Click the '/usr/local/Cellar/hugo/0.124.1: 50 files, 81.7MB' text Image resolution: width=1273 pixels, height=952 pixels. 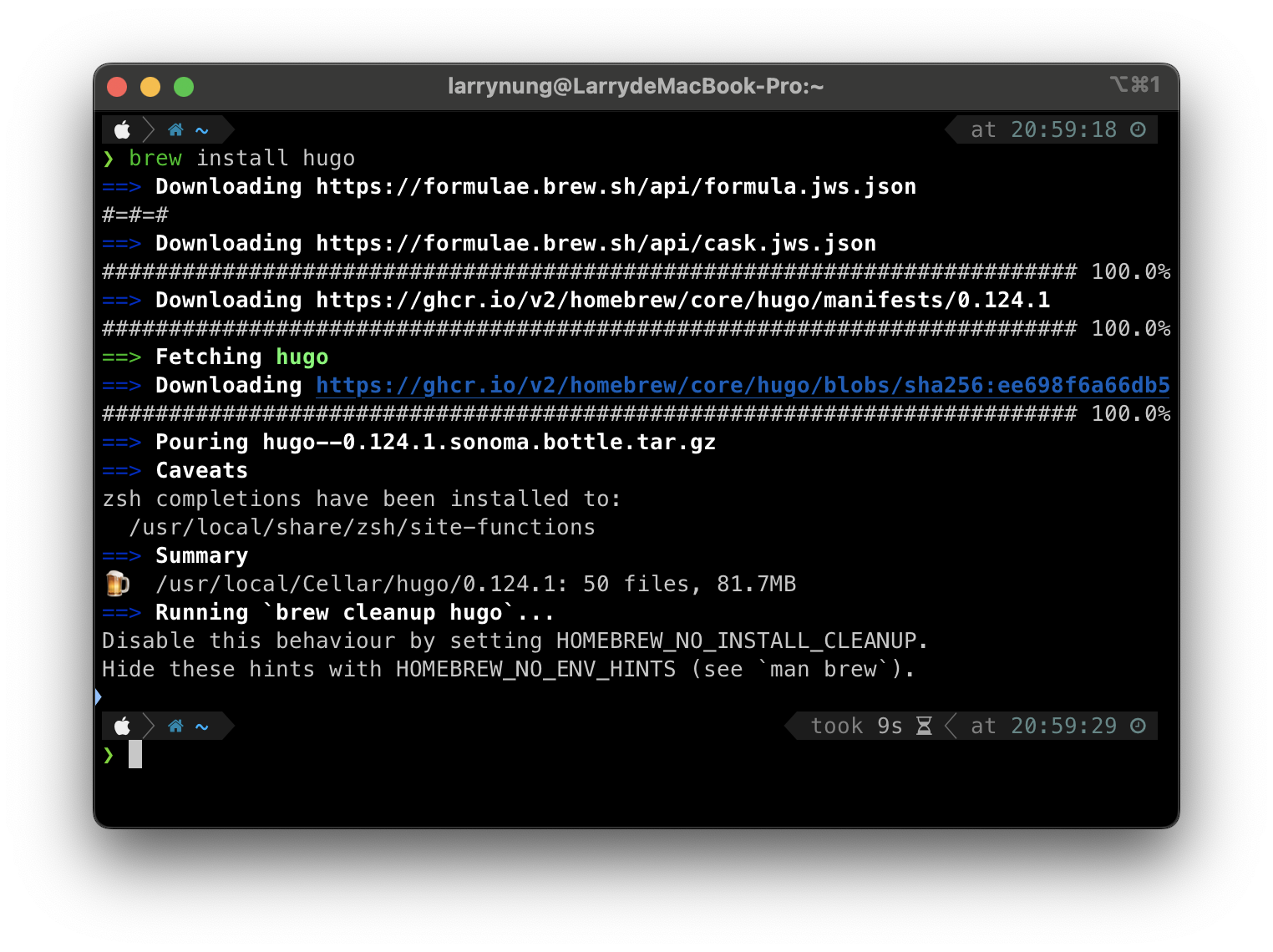pos(476,584)
